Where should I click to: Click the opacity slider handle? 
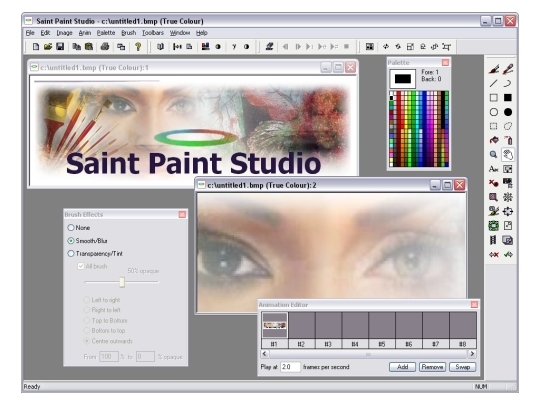pyautogui.click(x=122, y=282)
